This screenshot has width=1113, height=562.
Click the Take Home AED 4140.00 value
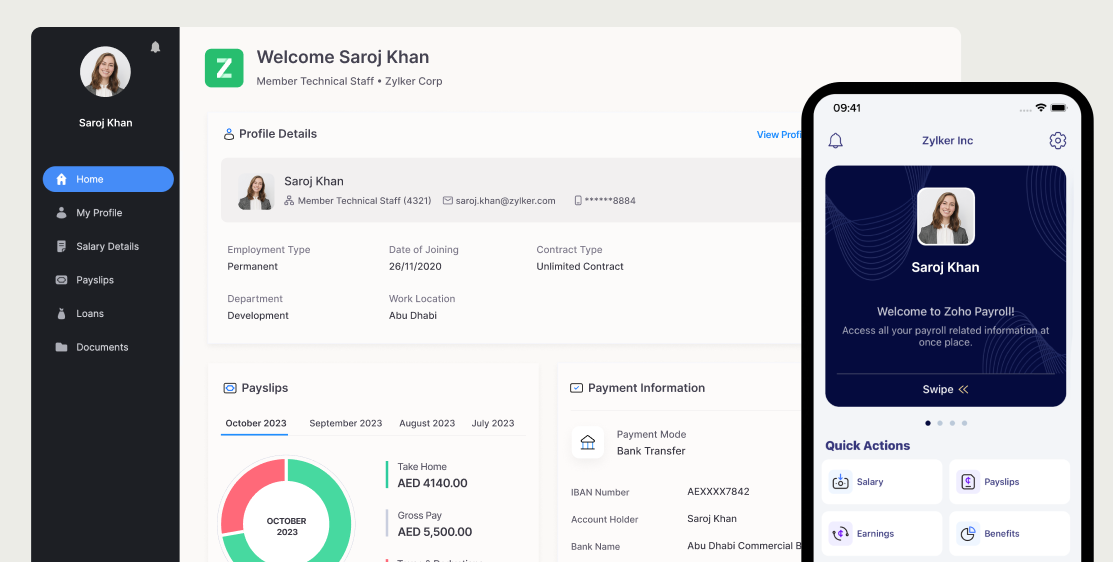[432, 483]
